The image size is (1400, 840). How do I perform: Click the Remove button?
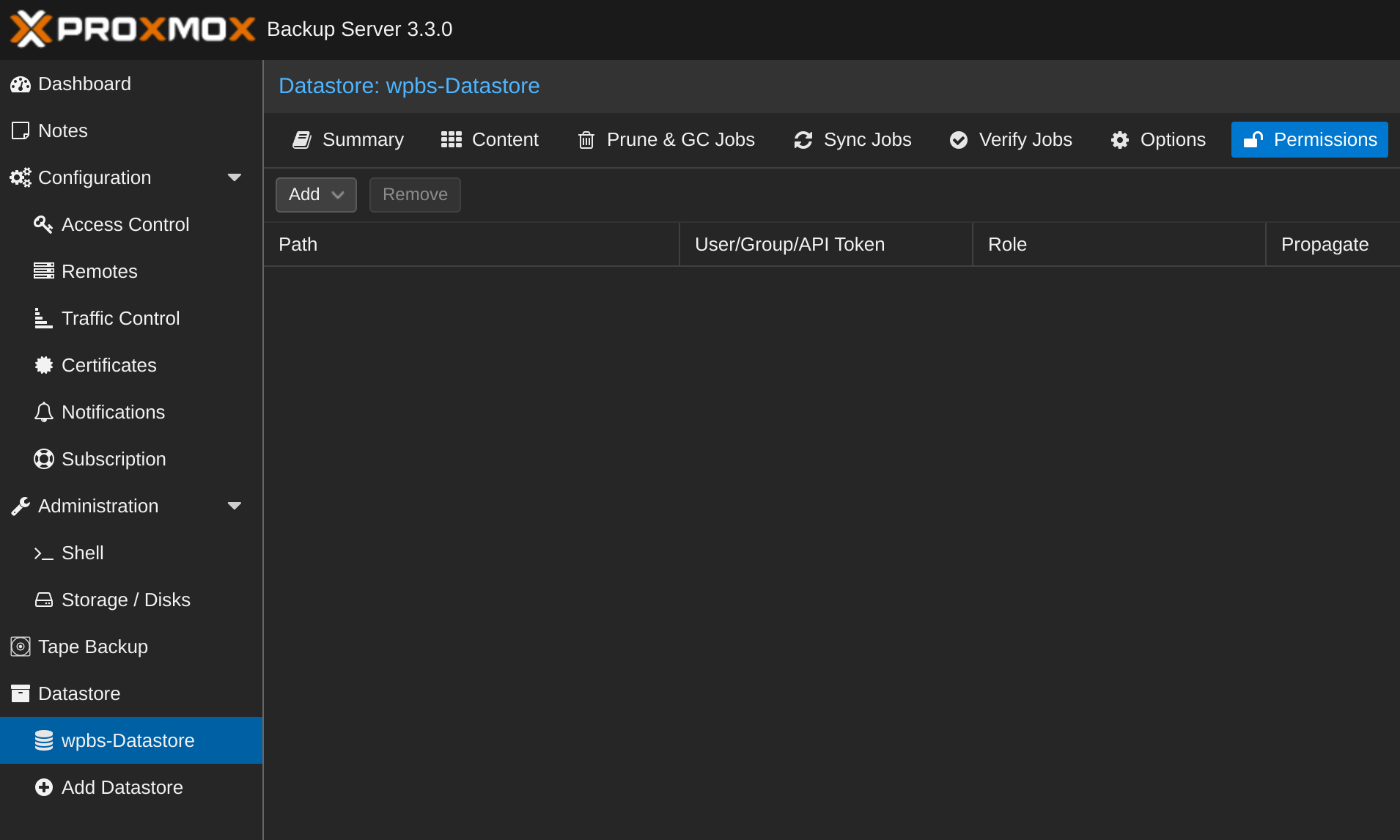point(415,195)
